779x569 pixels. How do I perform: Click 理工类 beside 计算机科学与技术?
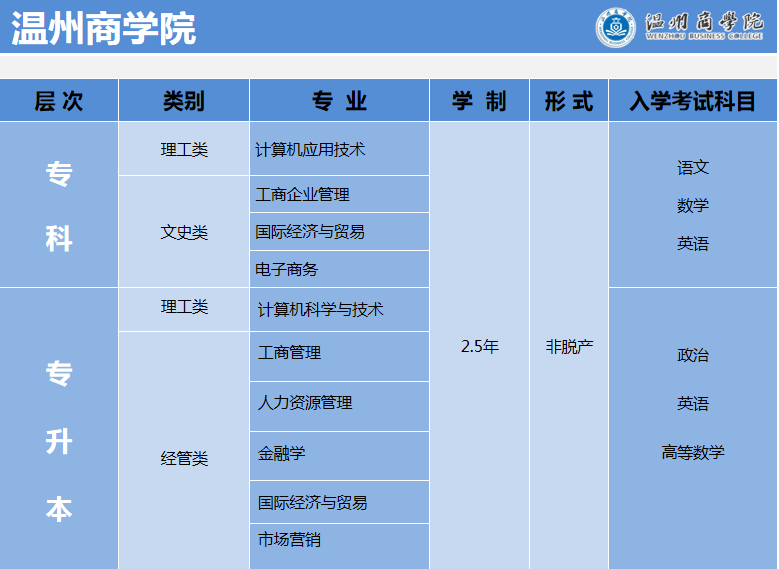(184, 307)
